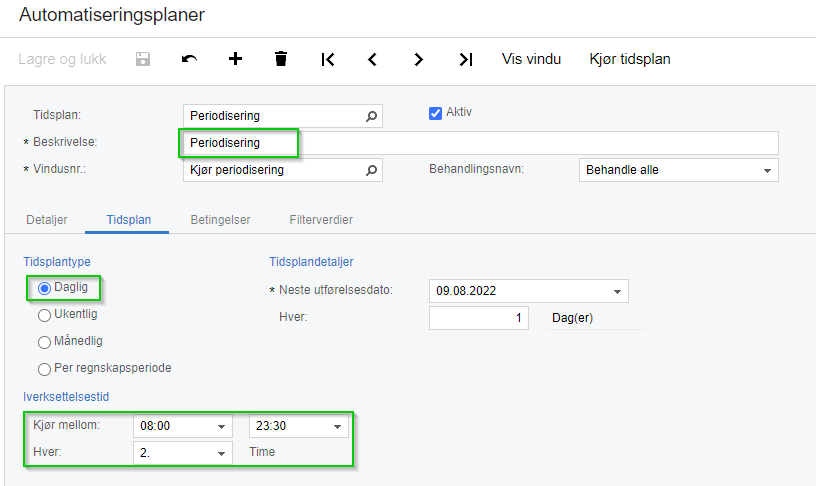Click the Time unit label
Screen dimensions: 816x486
point(262,452)
